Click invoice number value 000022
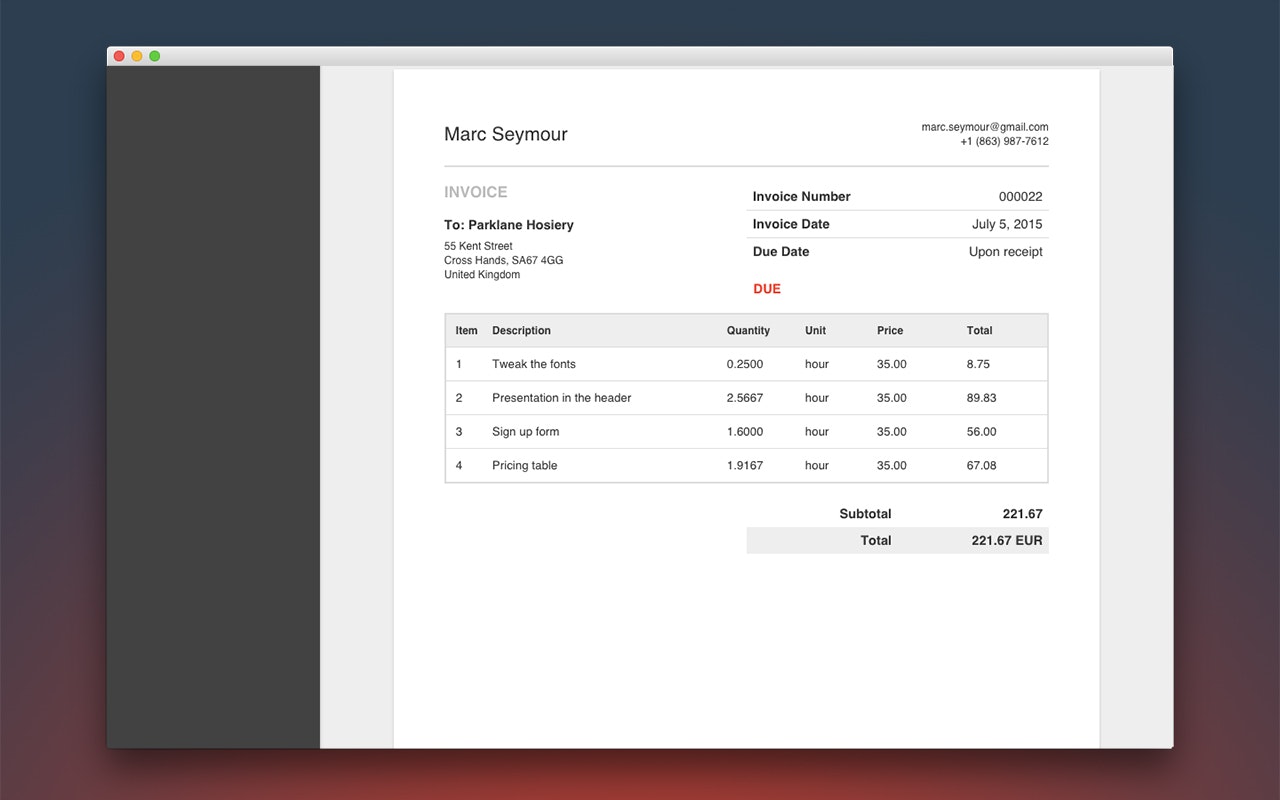 (1021, 197)
